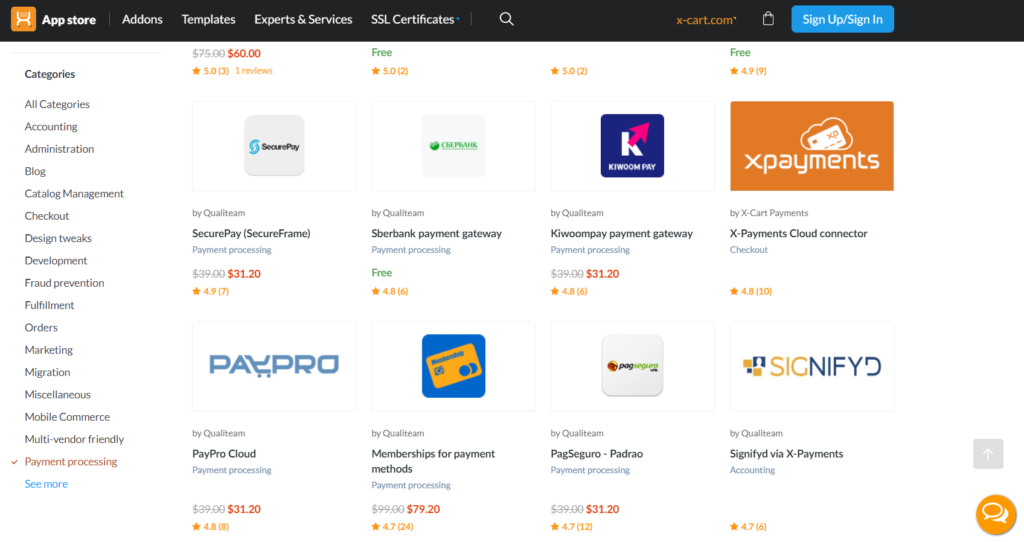Open Sberbank payment gateway title
The width and height of the screenshot is (1024, 542).
click(436, 233)
